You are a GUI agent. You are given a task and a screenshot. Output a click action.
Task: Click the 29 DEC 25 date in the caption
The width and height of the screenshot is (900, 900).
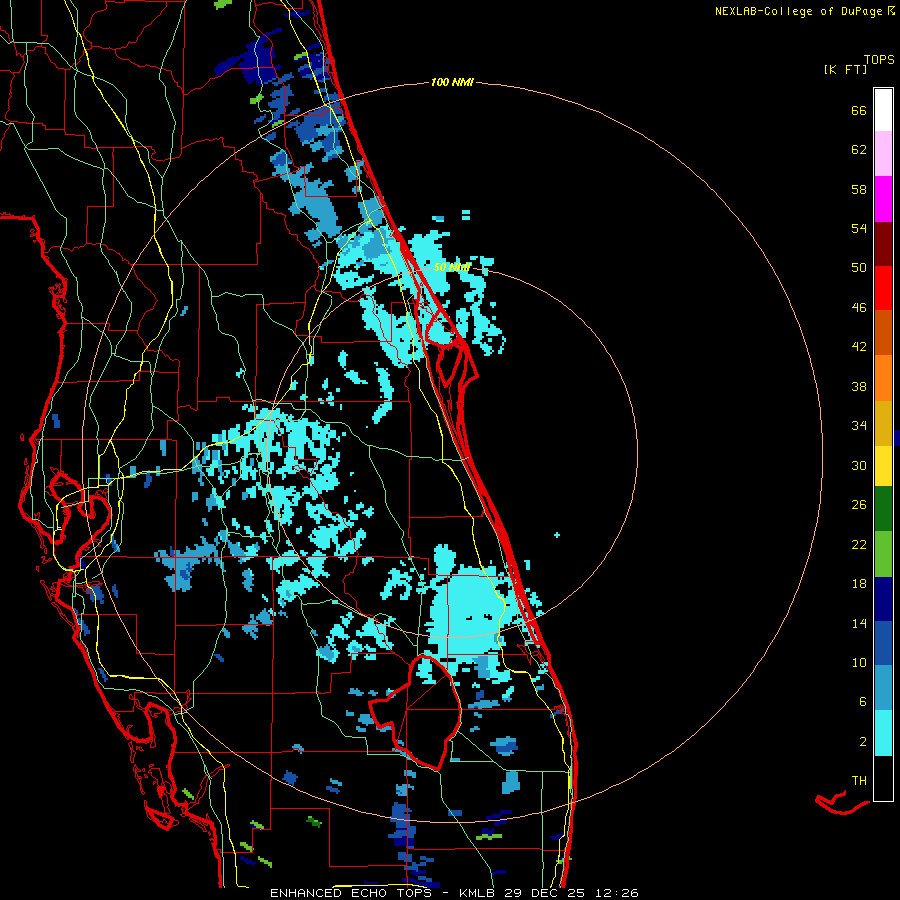tap(545, 893)
